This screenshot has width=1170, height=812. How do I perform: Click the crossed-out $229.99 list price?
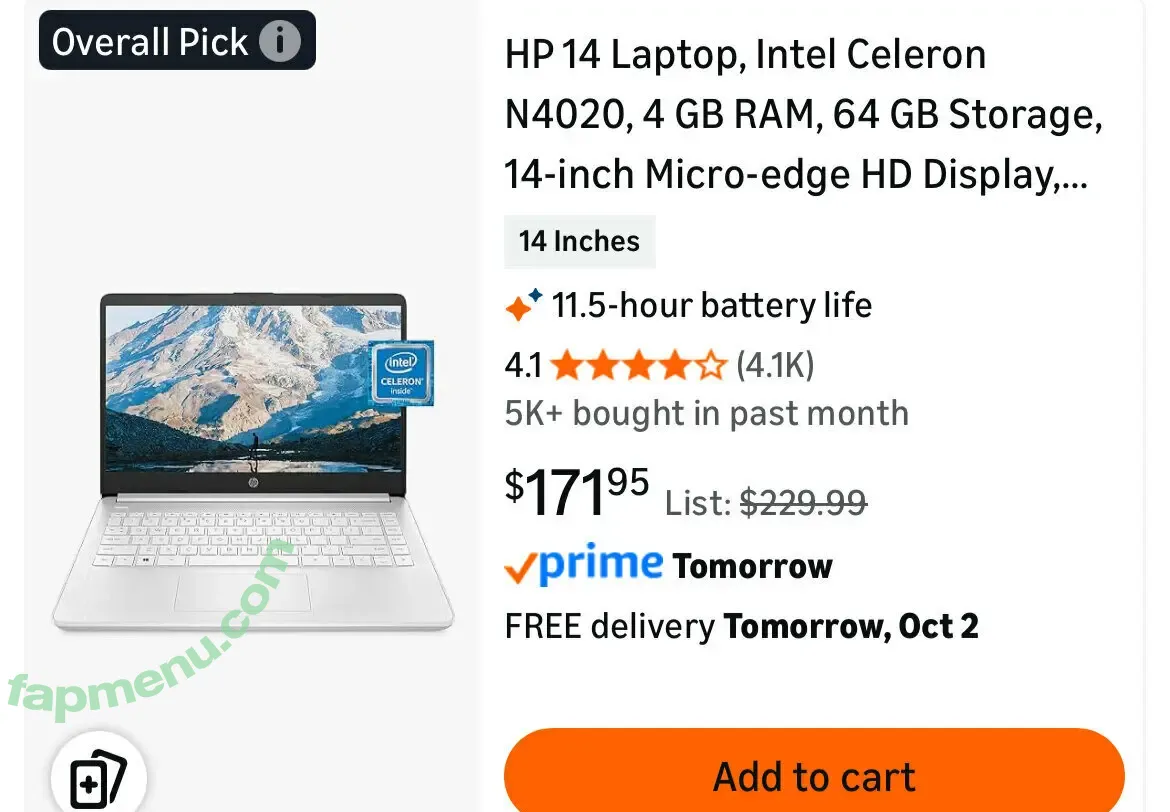[803, 502]
